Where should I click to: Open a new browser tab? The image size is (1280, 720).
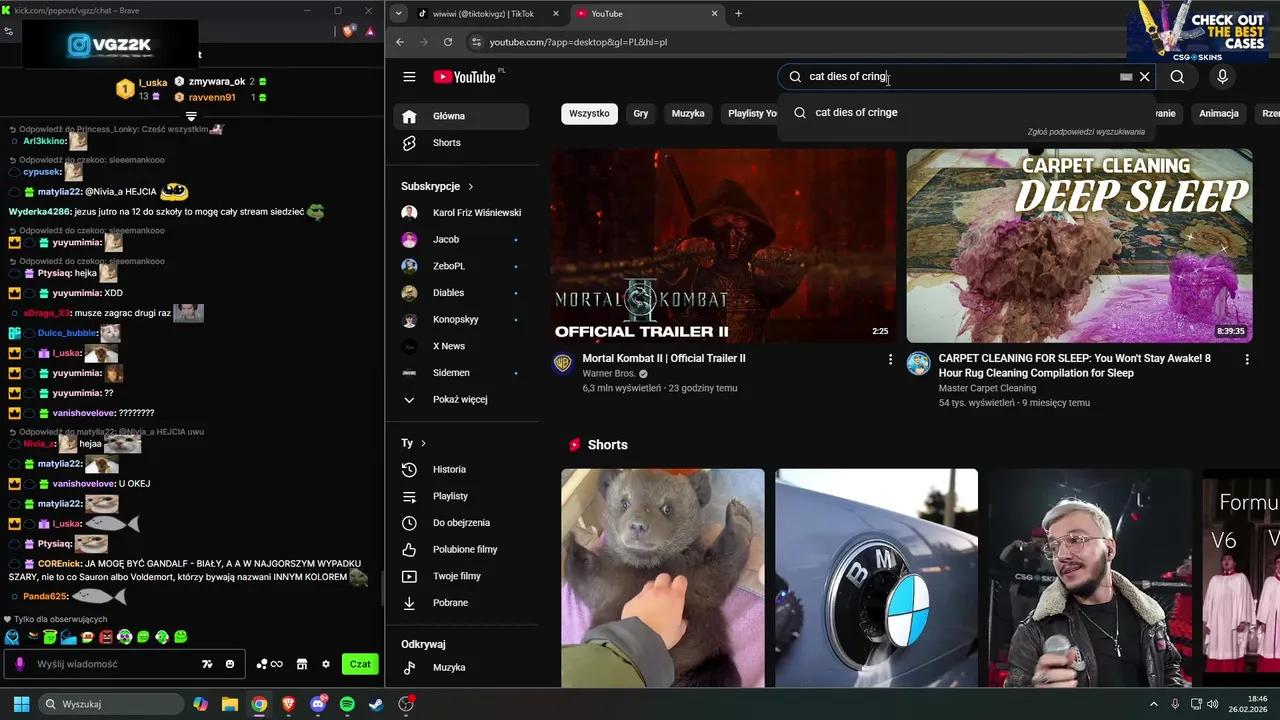(x=739, y=14)
